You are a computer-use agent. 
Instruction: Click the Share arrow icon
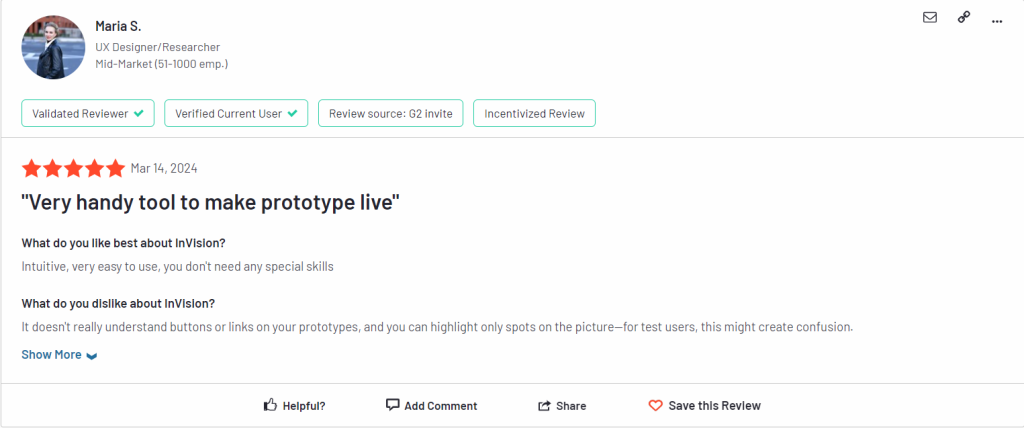[x=544, y=406]
